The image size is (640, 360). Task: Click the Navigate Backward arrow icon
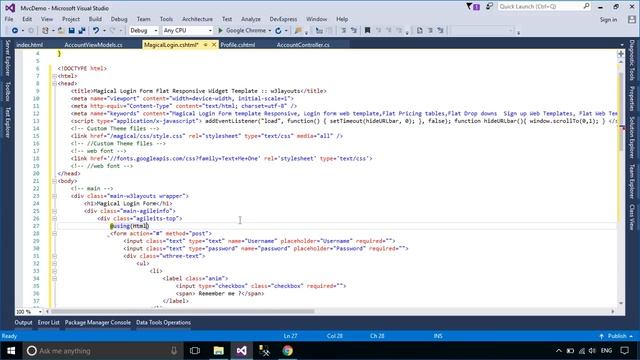[15, 31]
